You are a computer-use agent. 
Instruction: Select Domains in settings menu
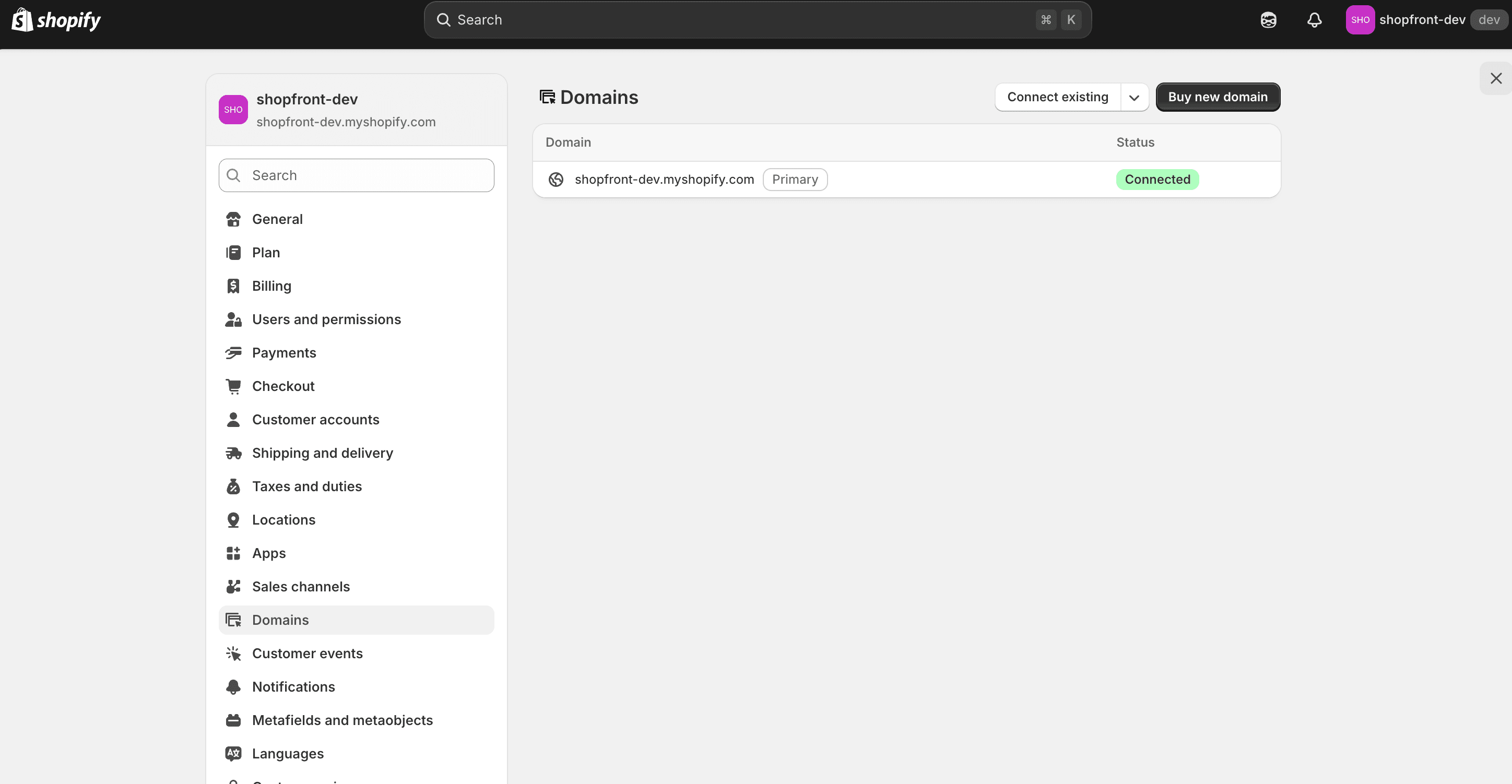(356, 621)
